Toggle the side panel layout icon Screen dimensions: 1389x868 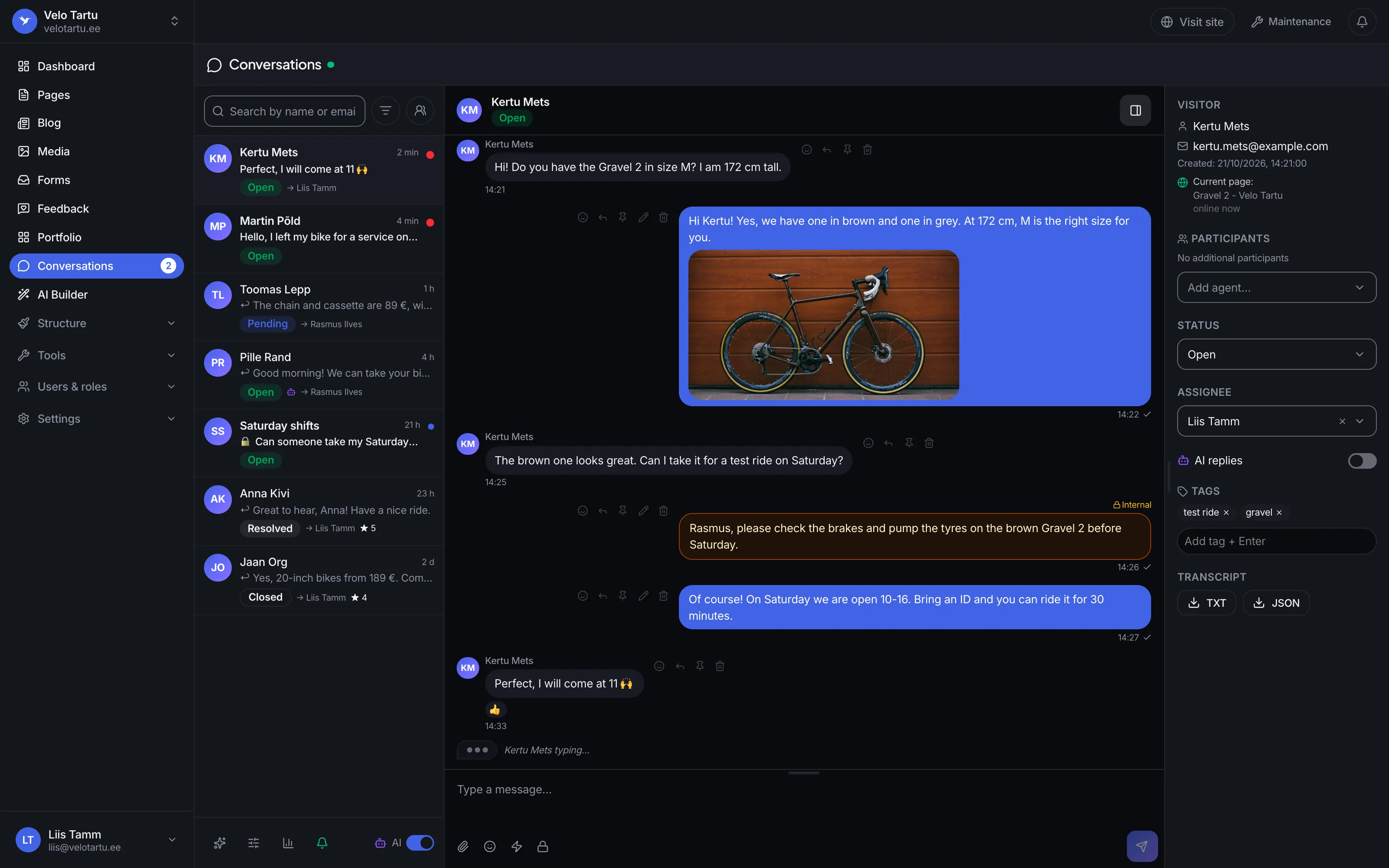pos(1136,110)
